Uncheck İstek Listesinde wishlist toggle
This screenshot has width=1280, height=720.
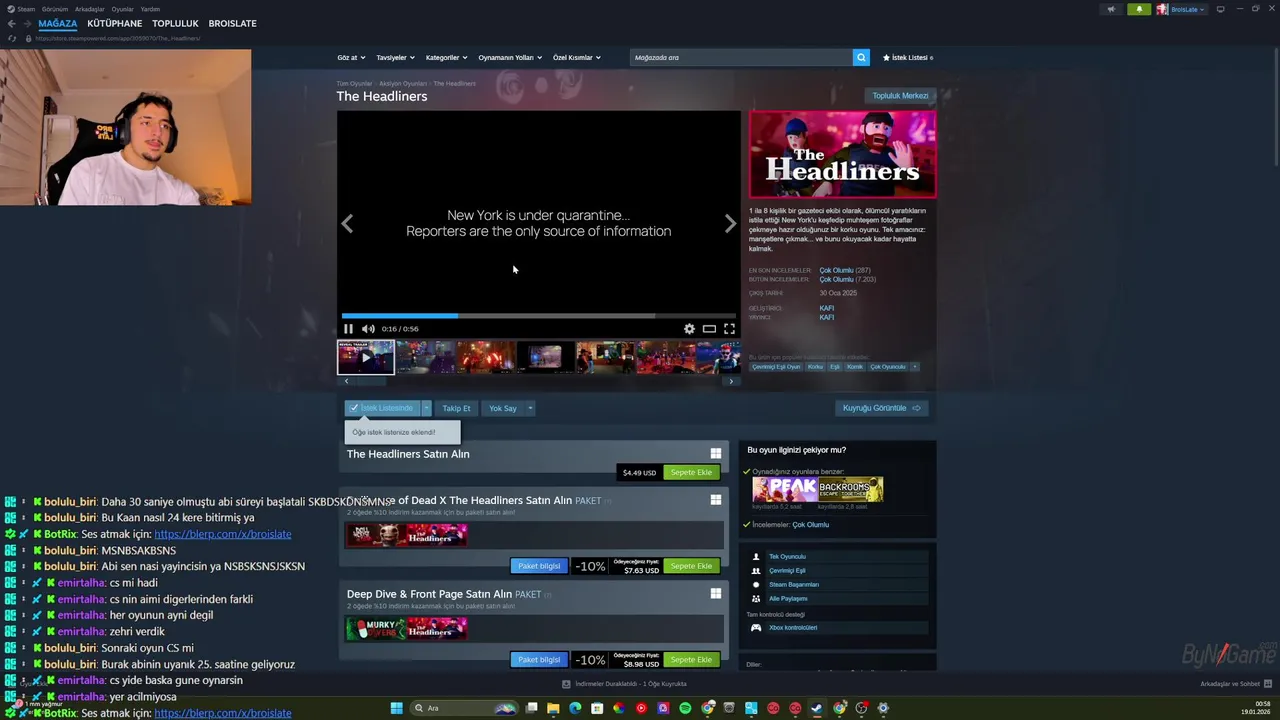point(382,408)
